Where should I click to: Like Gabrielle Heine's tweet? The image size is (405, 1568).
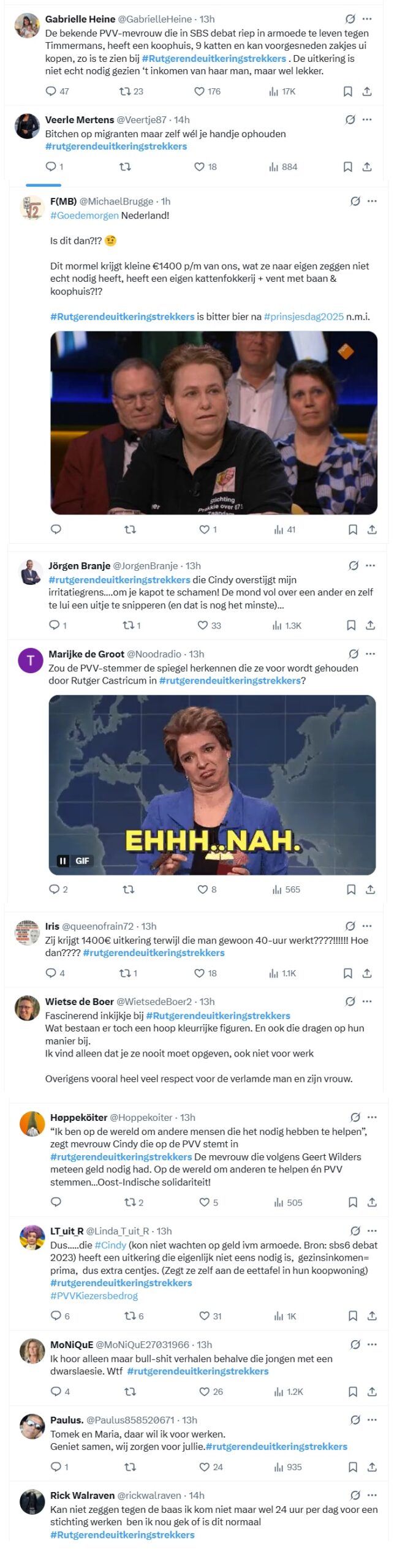pyautogui.click(x=199, y=92)
